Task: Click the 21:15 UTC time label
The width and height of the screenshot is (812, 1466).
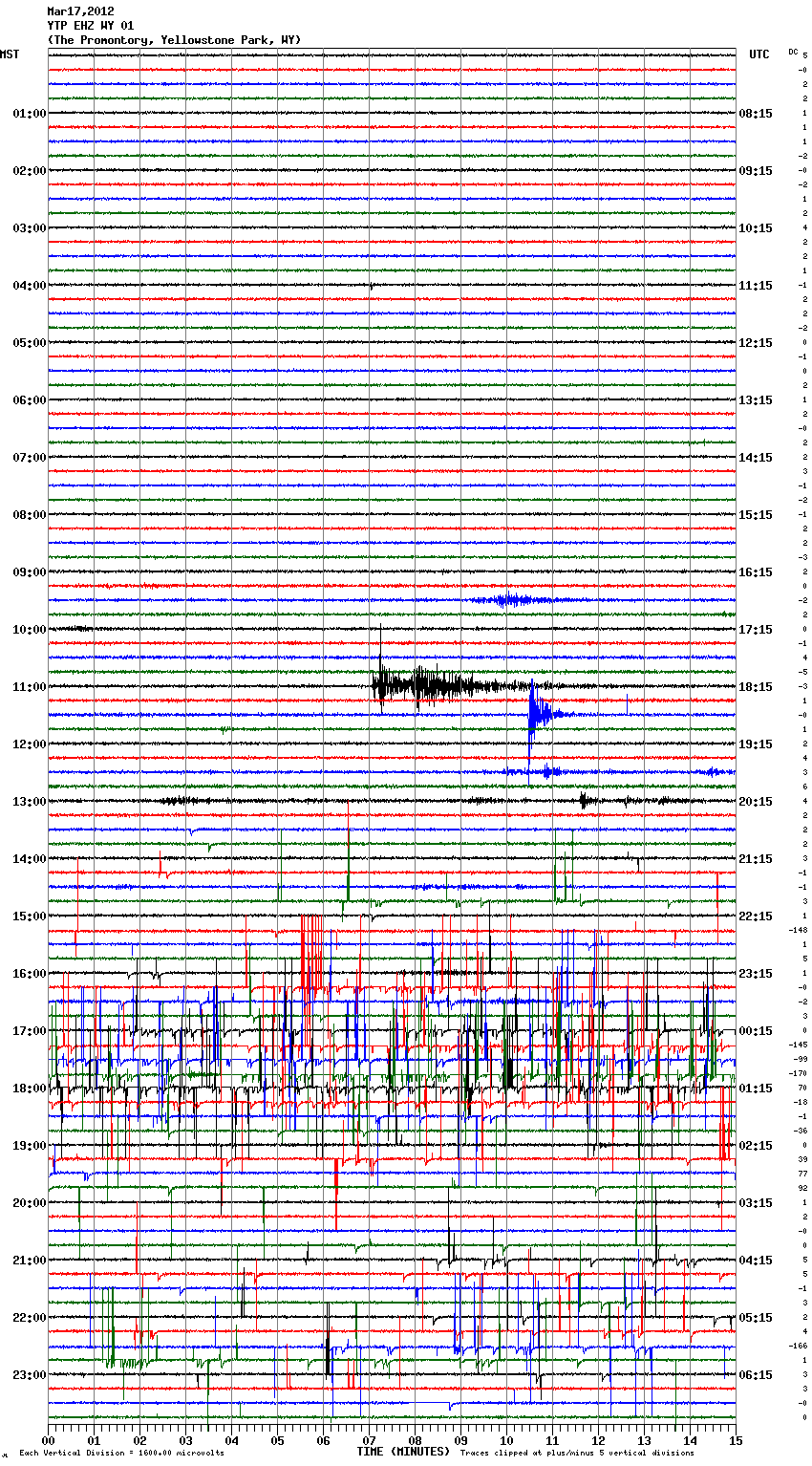Action: click(756, 859)
